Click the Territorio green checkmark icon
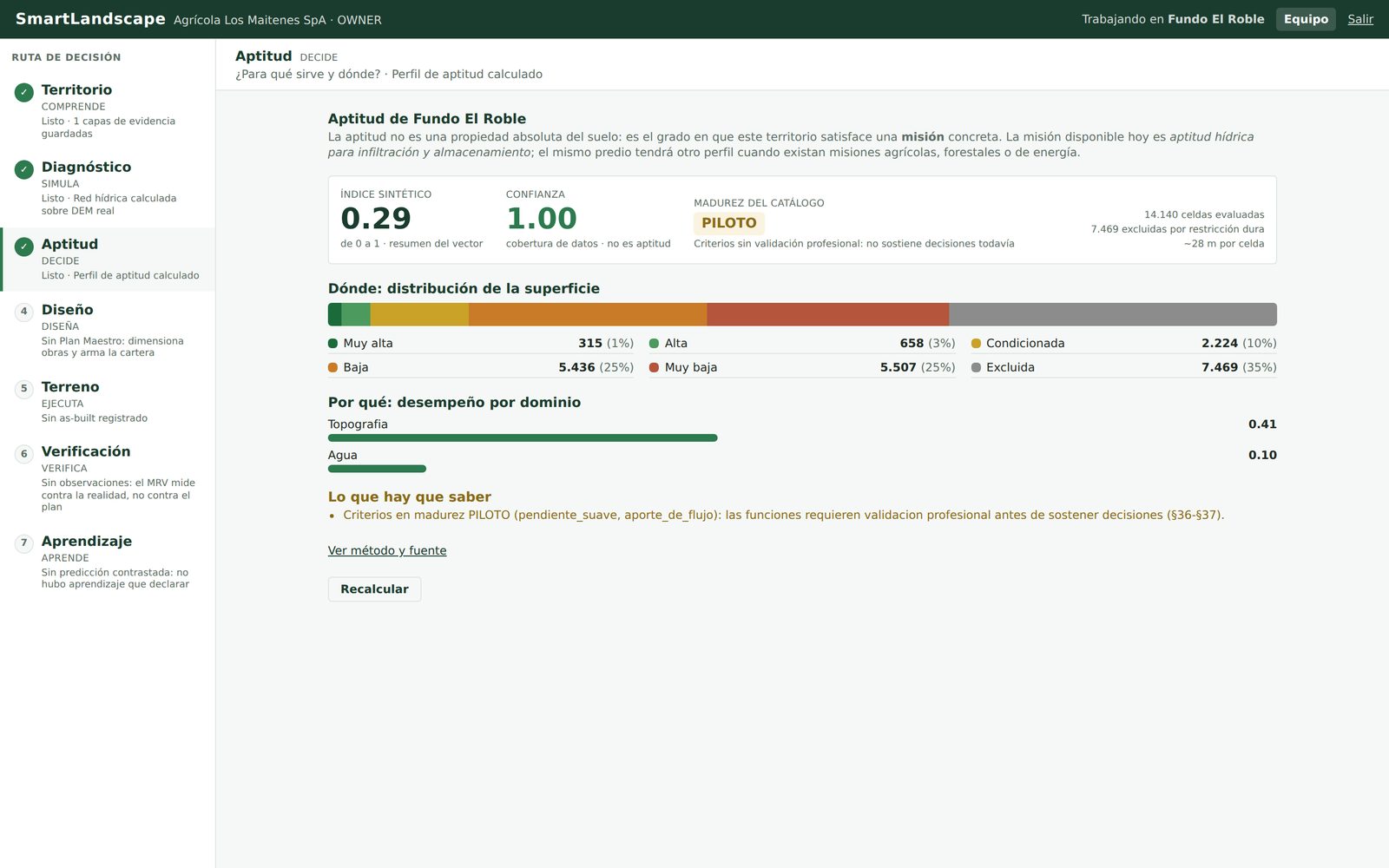Image resolution: width=1389 pixels, height=868 pixels. (x=24, y=92)
